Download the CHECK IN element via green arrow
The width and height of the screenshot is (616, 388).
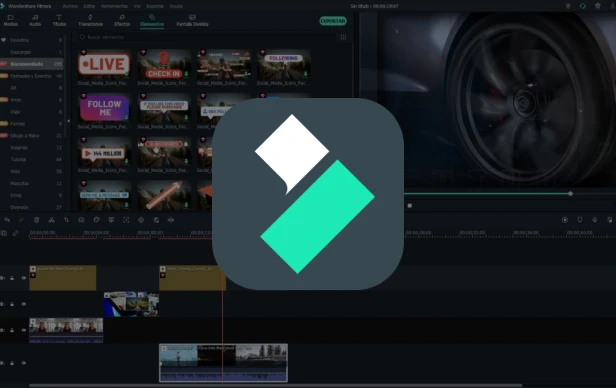pos(186,74)
